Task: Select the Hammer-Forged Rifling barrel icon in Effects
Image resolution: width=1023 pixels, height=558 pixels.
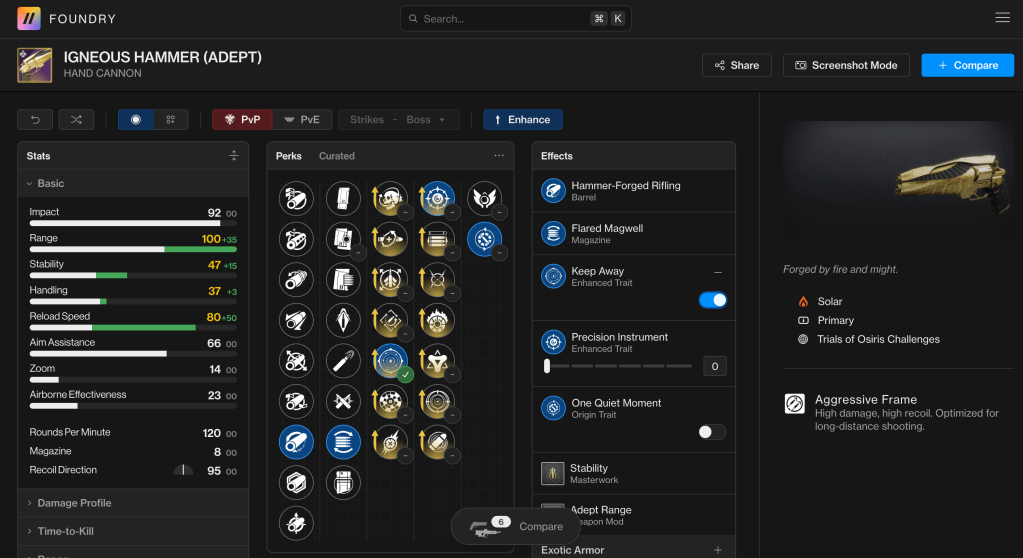Action: click(x=553, y=191)
